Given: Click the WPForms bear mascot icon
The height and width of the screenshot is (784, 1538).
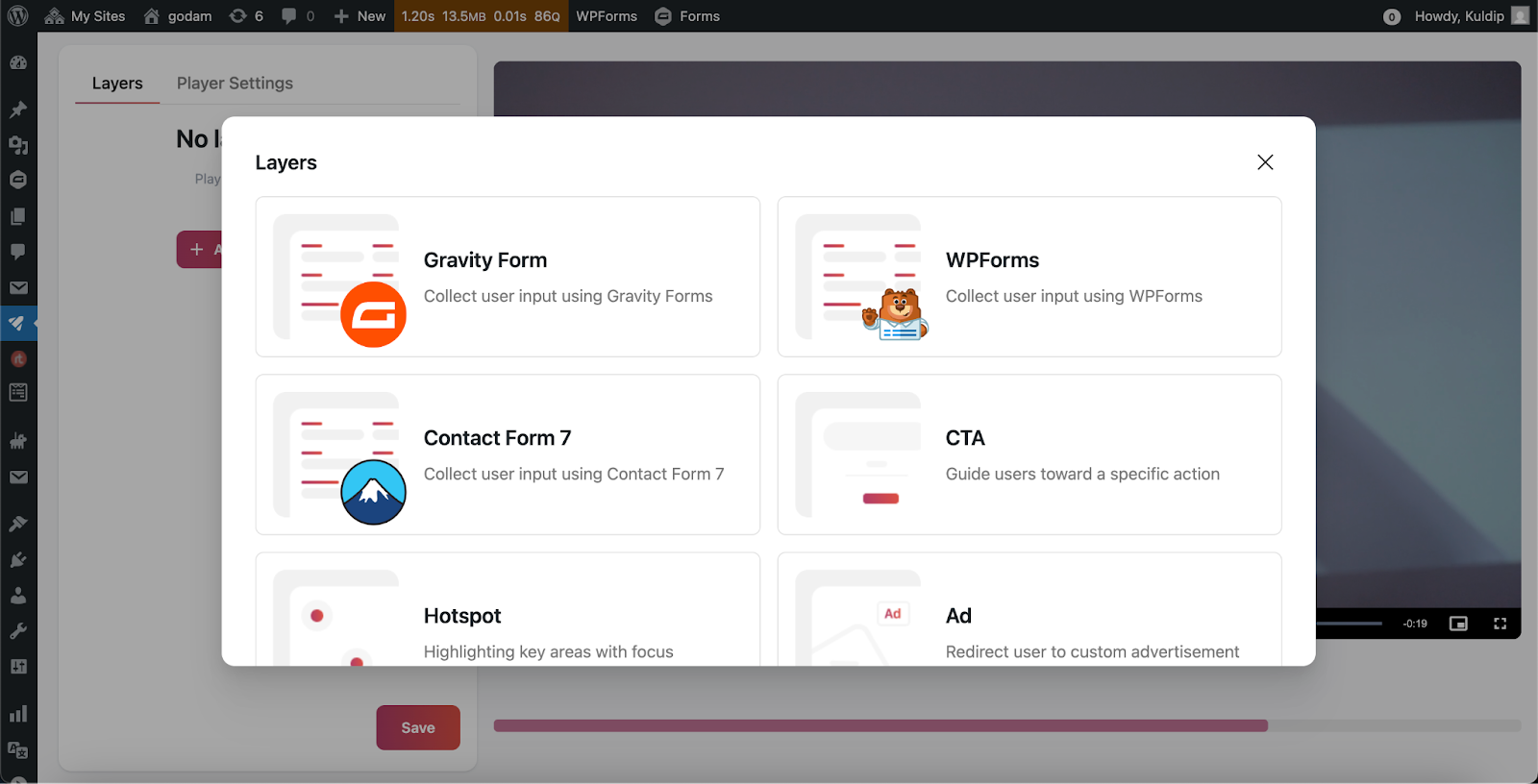Looking at the screenshot, I should [898, 315].
